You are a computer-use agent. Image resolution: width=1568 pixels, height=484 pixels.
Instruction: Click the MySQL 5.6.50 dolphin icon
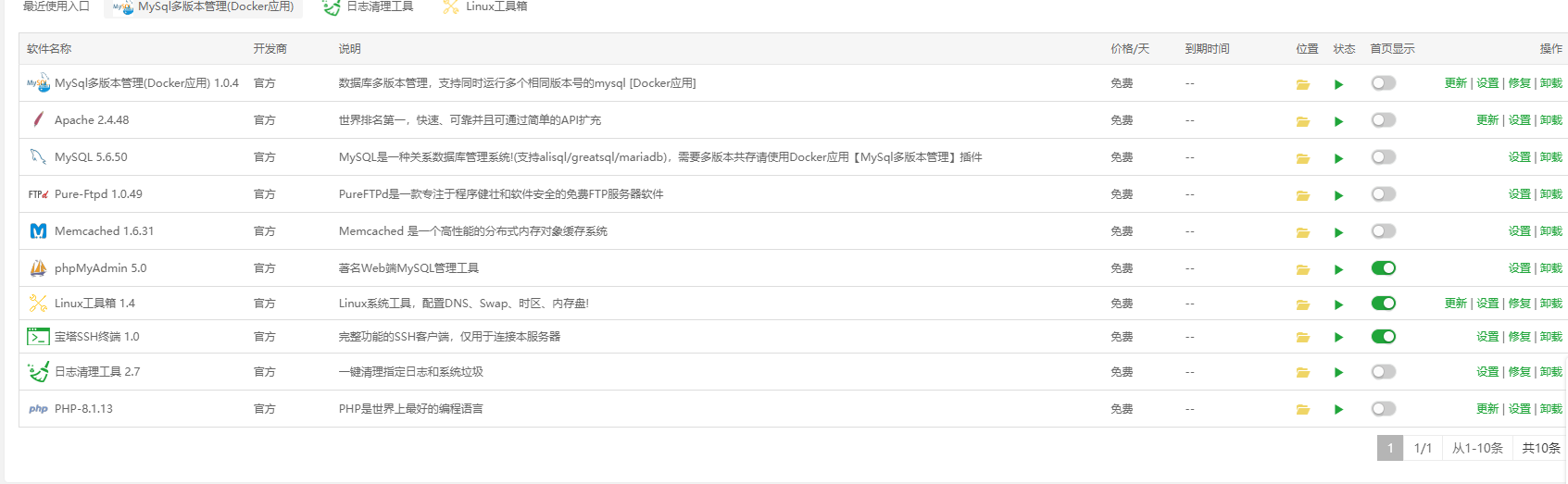(38, 156)
